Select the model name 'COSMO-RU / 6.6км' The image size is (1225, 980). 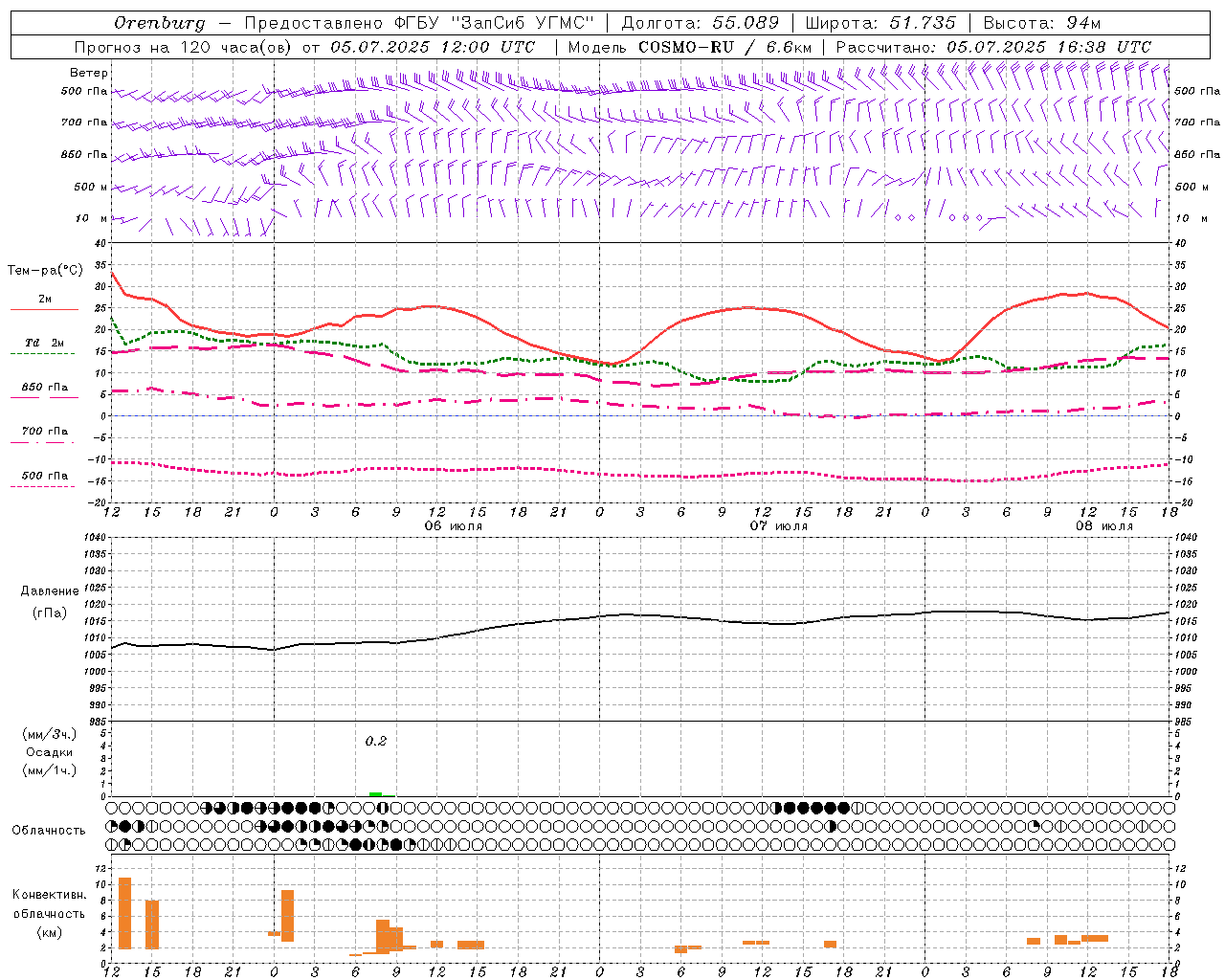coord(726,47)
